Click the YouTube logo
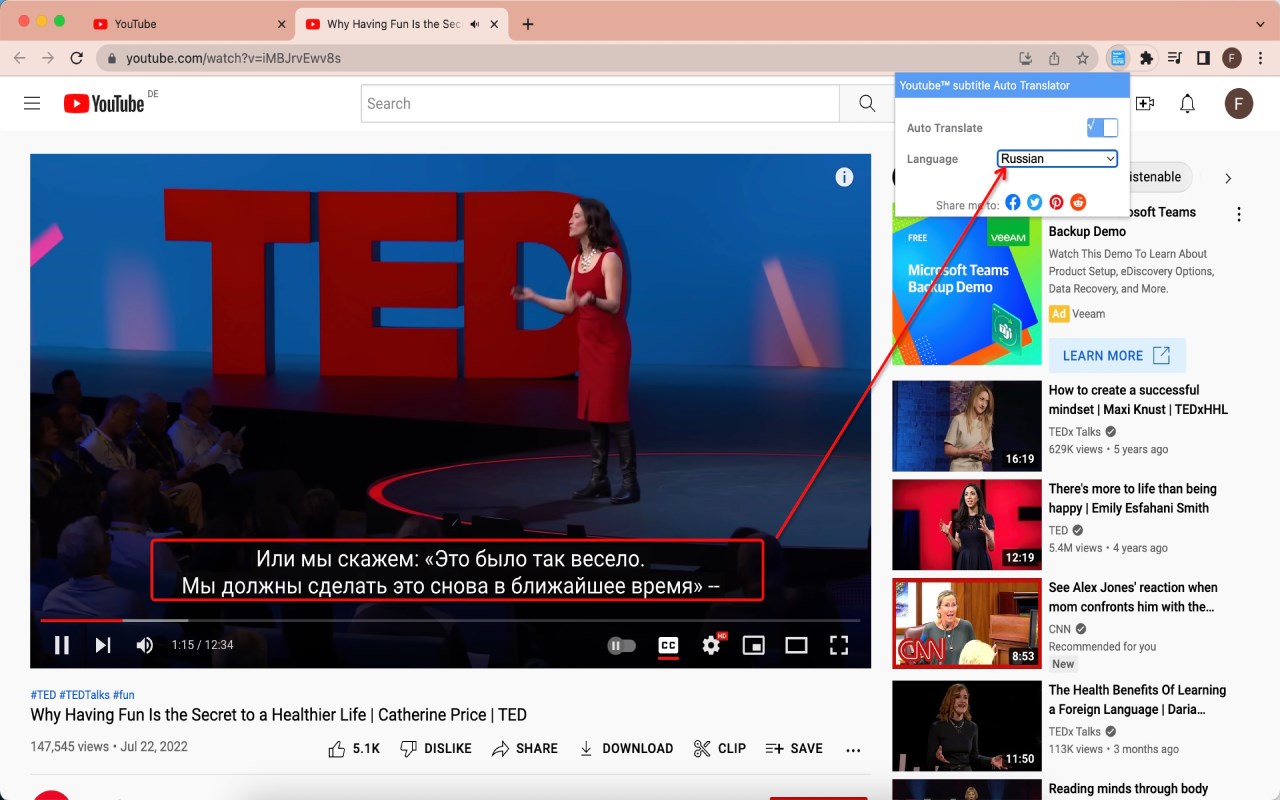This screenshot has width=1280, height=800. pos(104,103)
